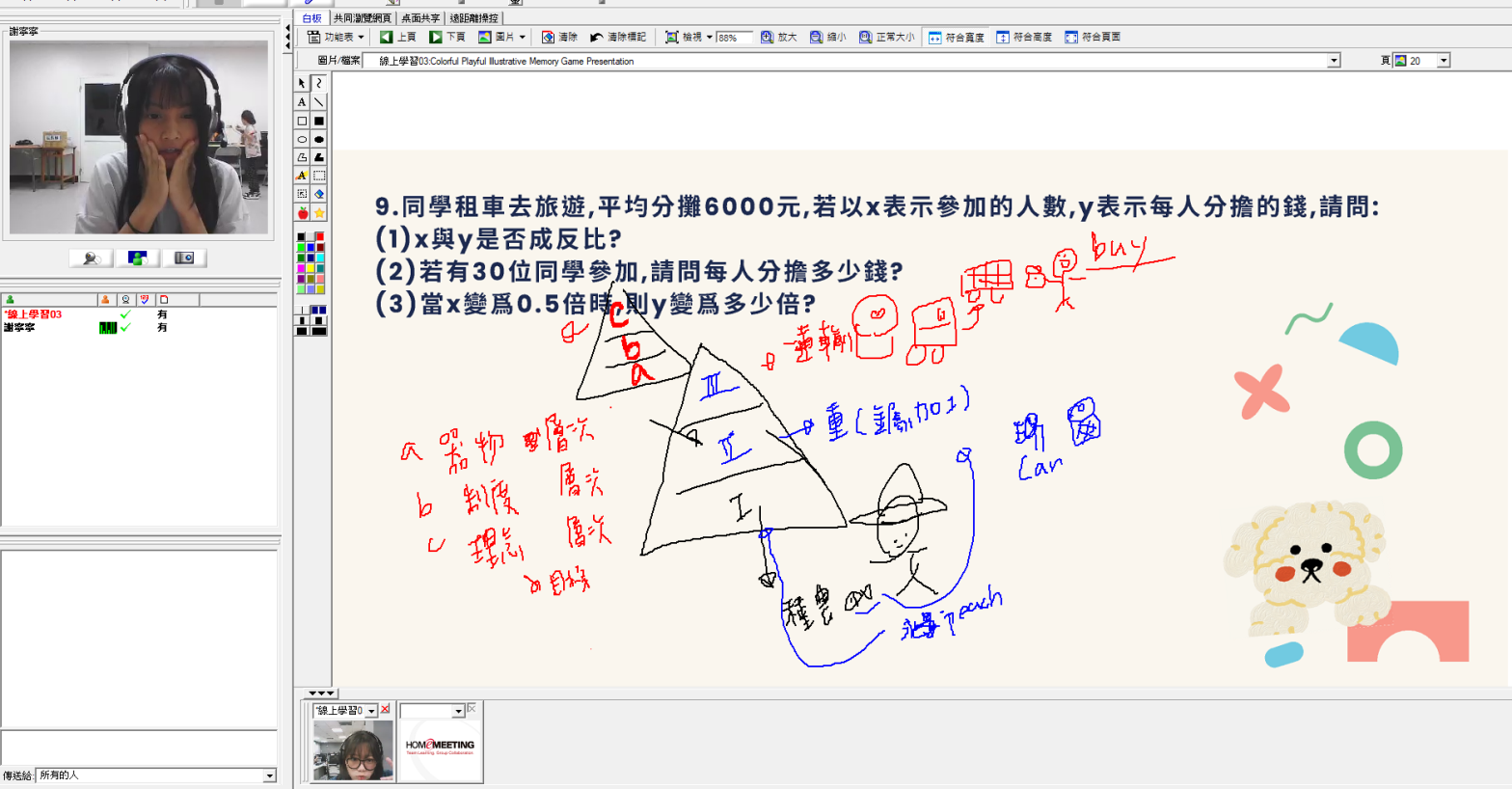Viewport: 1512px width, 789px height.
Task: Toggle the webcam disable button
Action: point(91,258)
